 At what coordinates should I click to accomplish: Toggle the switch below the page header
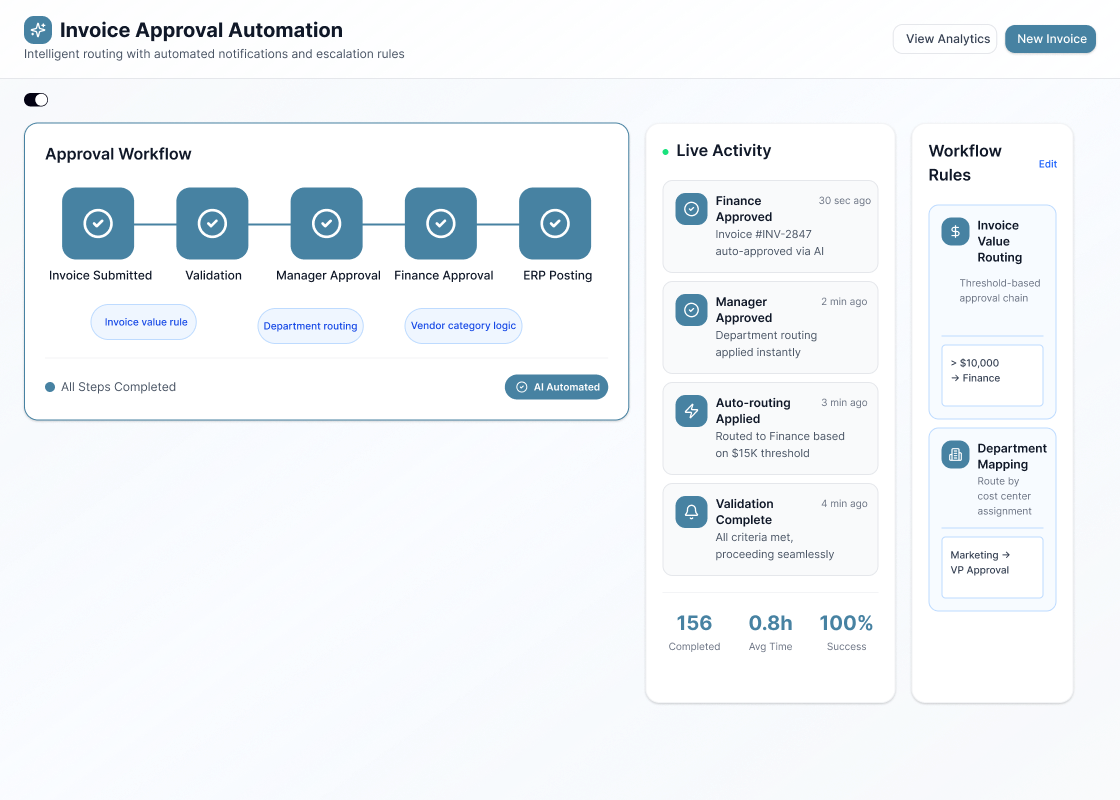[x=36, y=100]
